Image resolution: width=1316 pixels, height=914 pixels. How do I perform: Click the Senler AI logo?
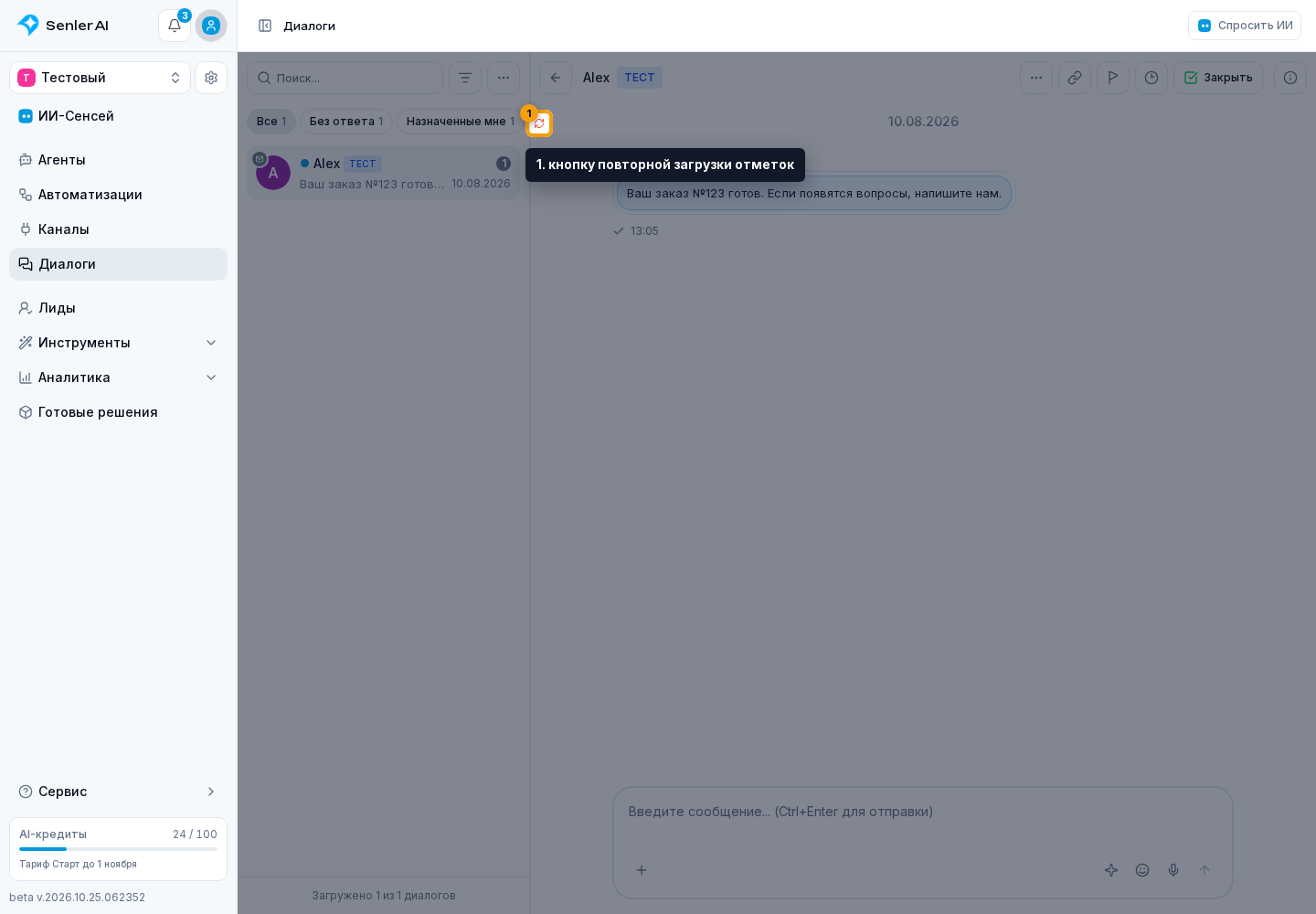(63, 26)
